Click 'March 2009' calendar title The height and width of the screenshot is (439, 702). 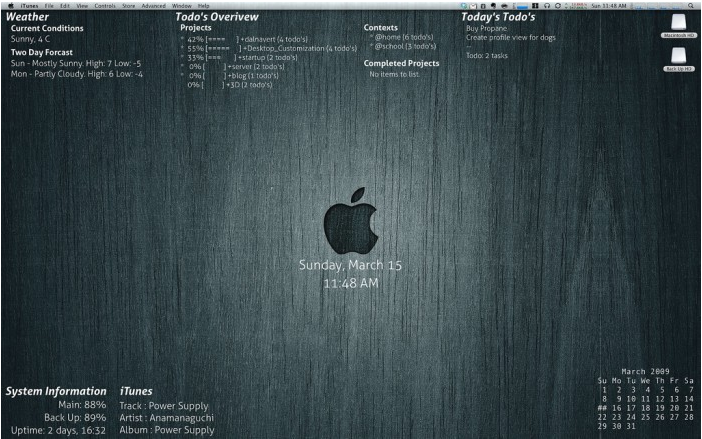[x=645, y=371]
